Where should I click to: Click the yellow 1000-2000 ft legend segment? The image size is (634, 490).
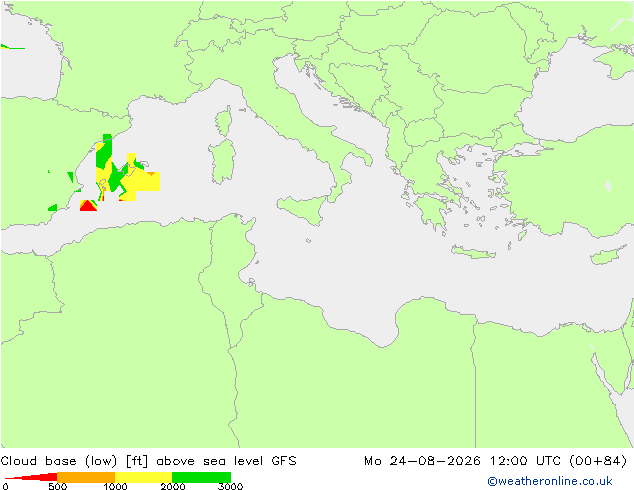pos(144,477)
